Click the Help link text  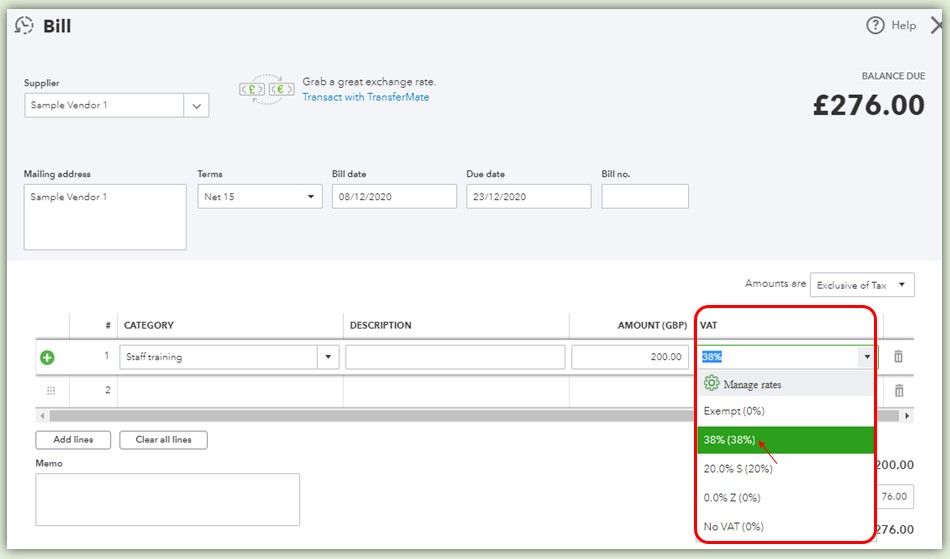click(903, 25)
